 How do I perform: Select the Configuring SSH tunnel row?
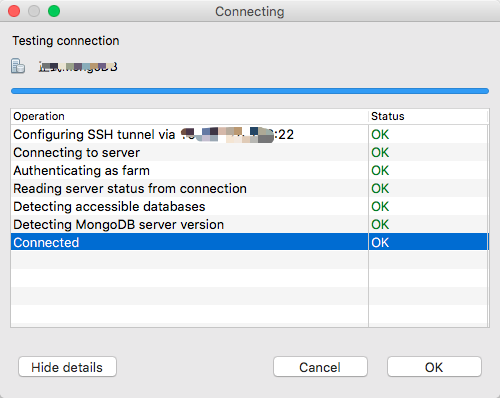pos(250,134)
